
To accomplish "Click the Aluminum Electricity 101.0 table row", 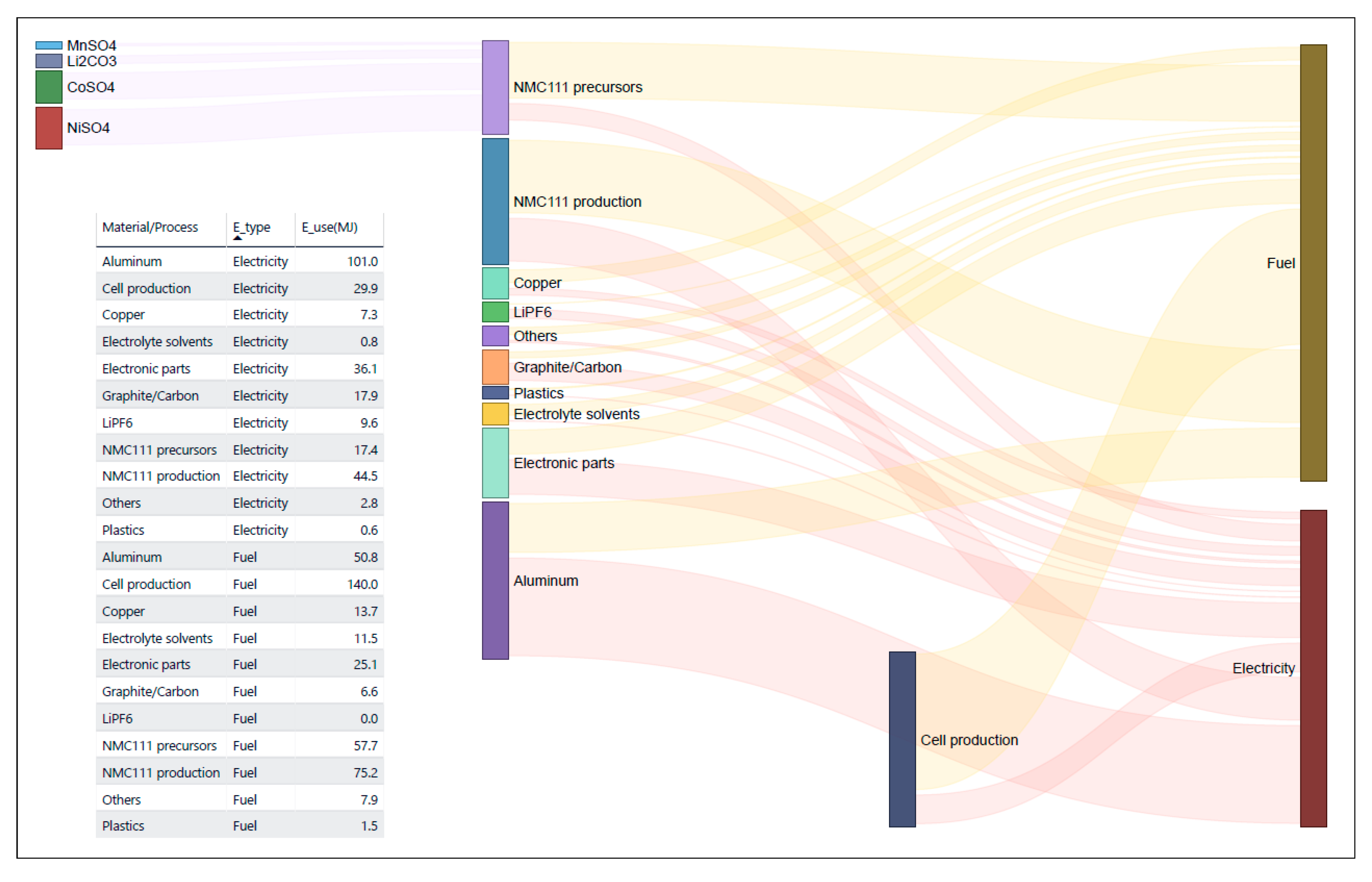I will click(x=239, y=262).
